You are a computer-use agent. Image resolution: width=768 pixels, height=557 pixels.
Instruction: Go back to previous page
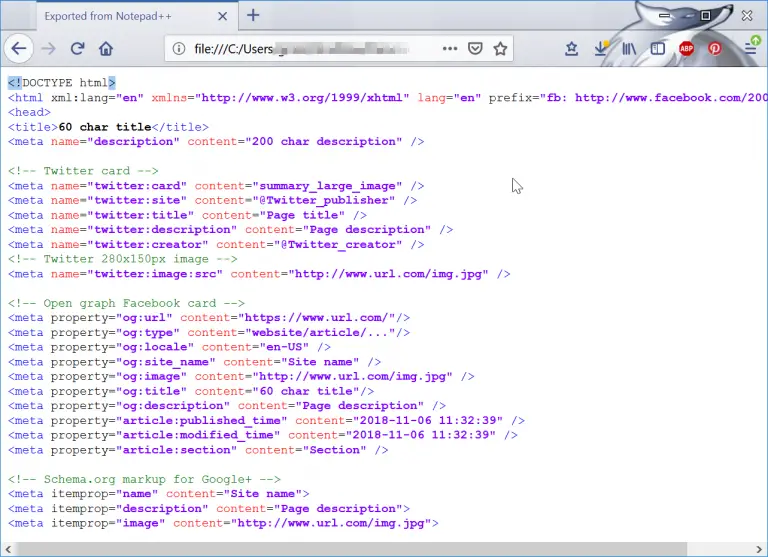tap(19, 48)
